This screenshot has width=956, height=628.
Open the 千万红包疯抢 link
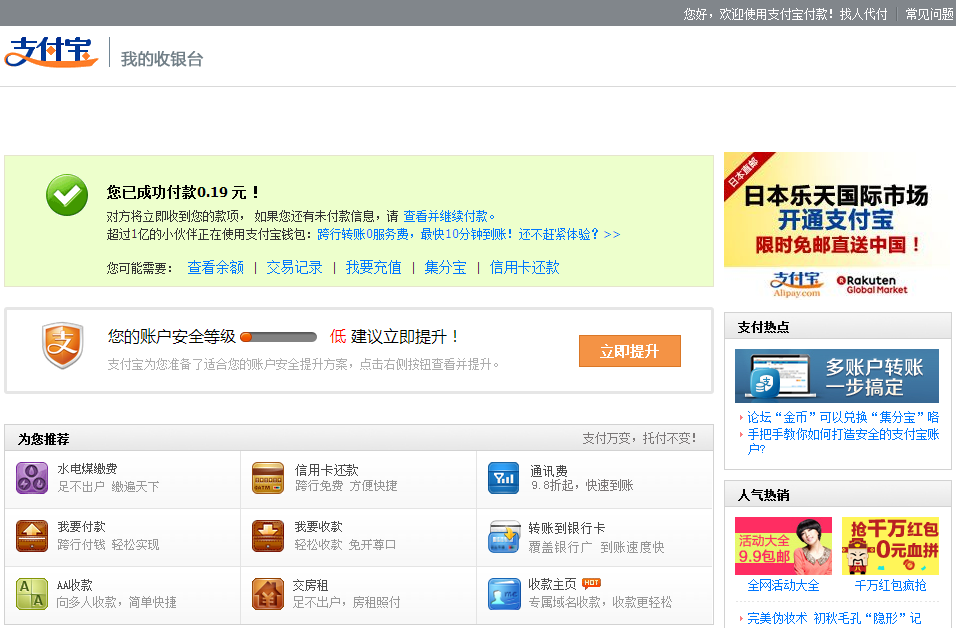890,586
